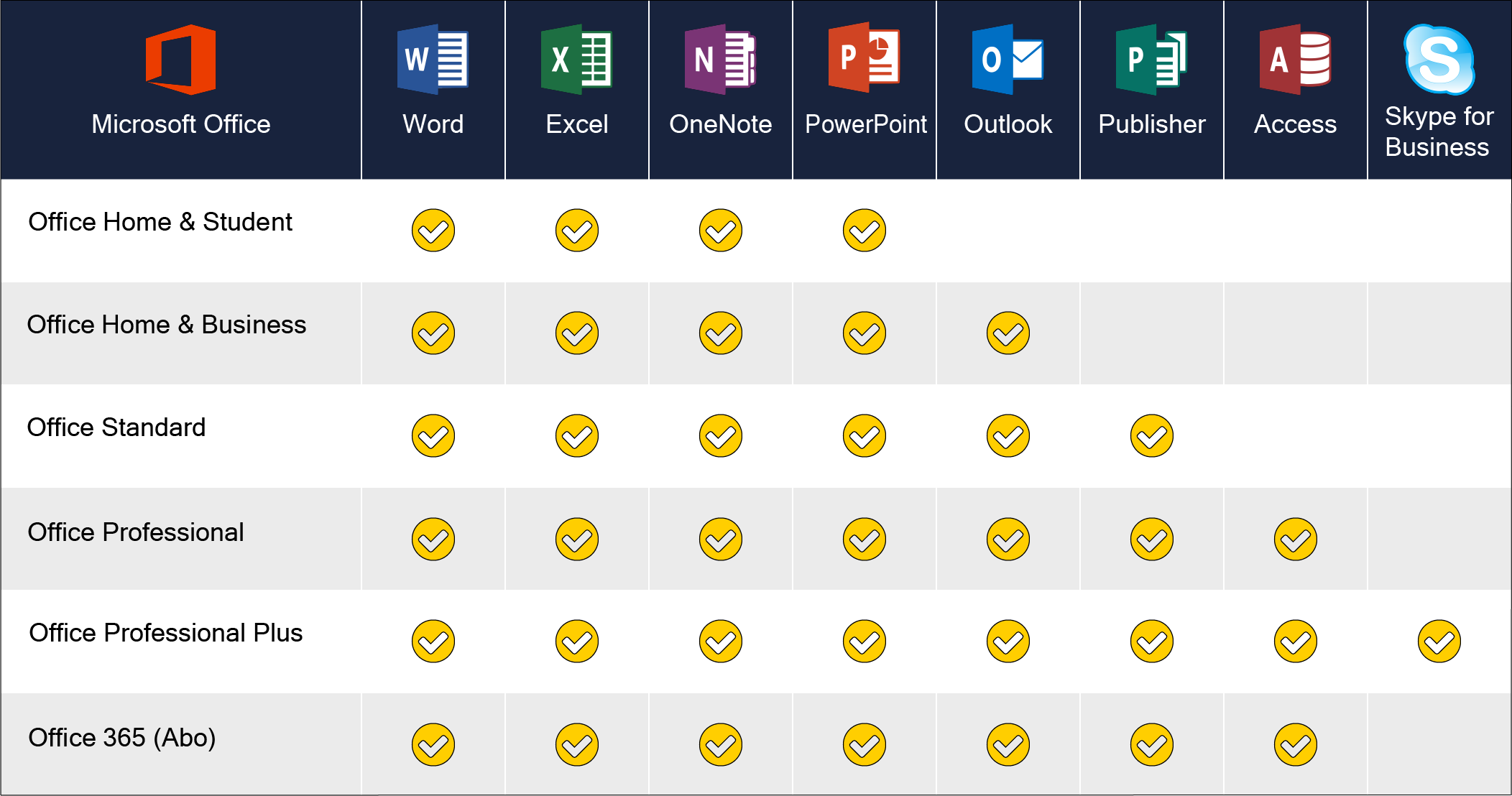Click Access checkmark in Office Professional row
The height and width of the screenshot is (796, 1512).
1296,540
